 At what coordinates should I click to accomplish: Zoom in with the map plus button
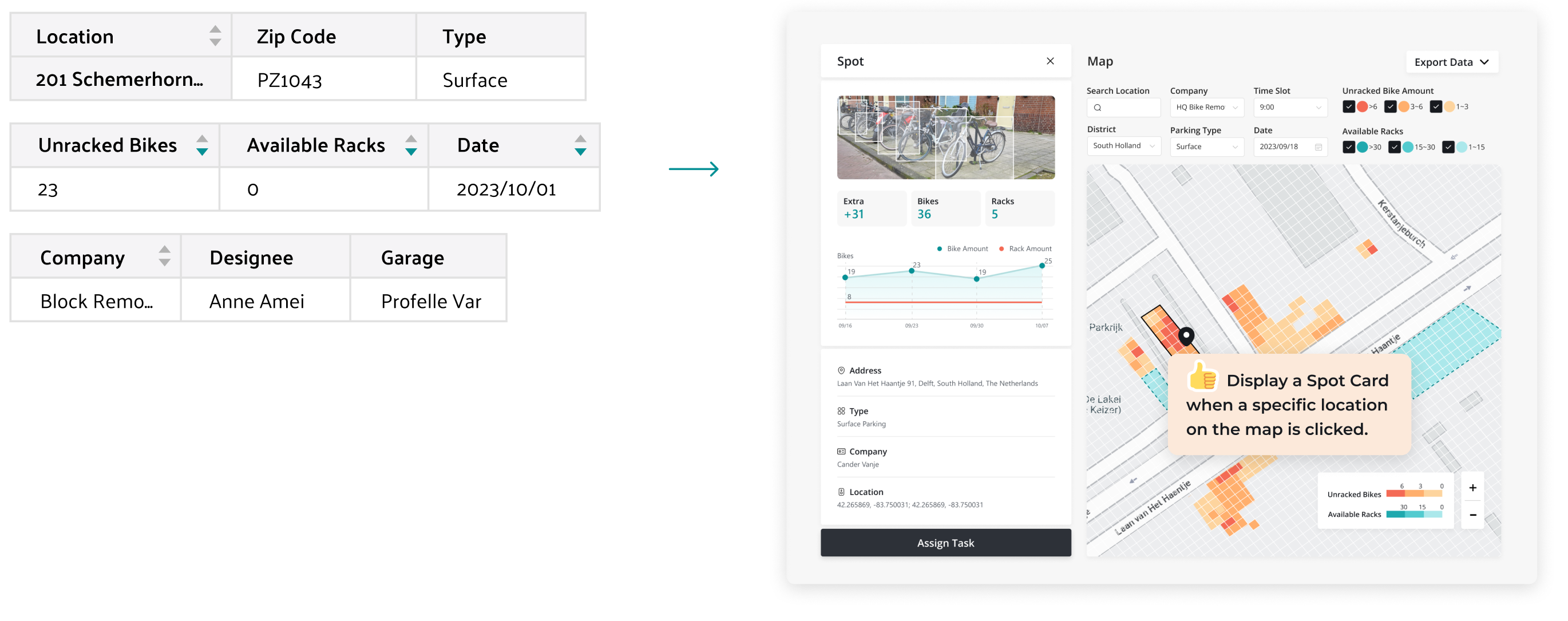coord(1472,487)
